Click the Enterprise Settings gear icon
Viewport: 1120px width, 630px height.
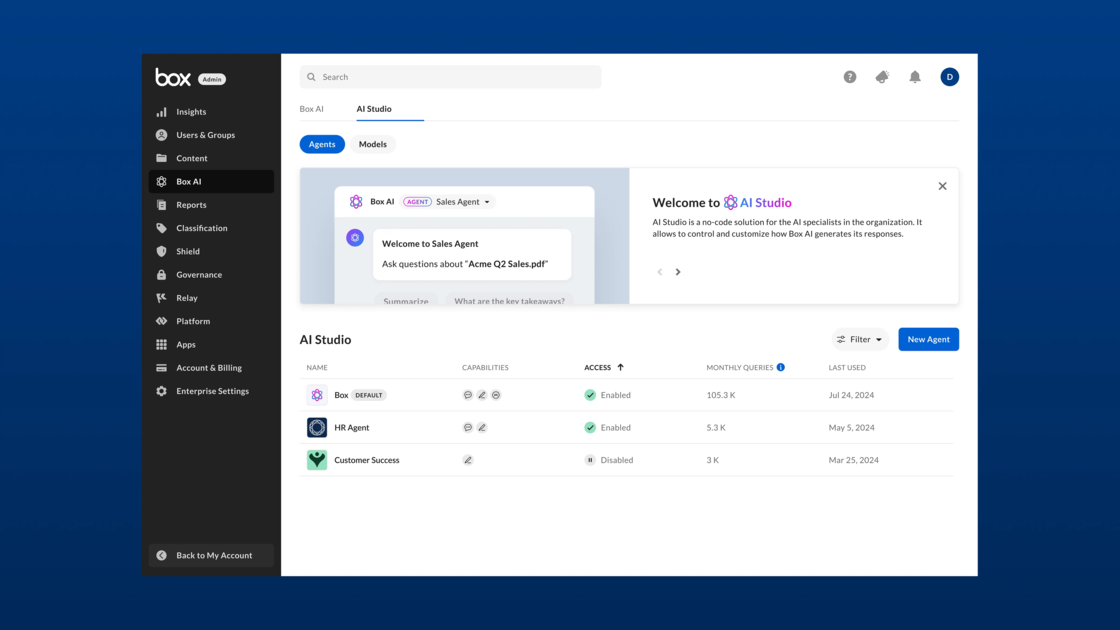(161, 391)
